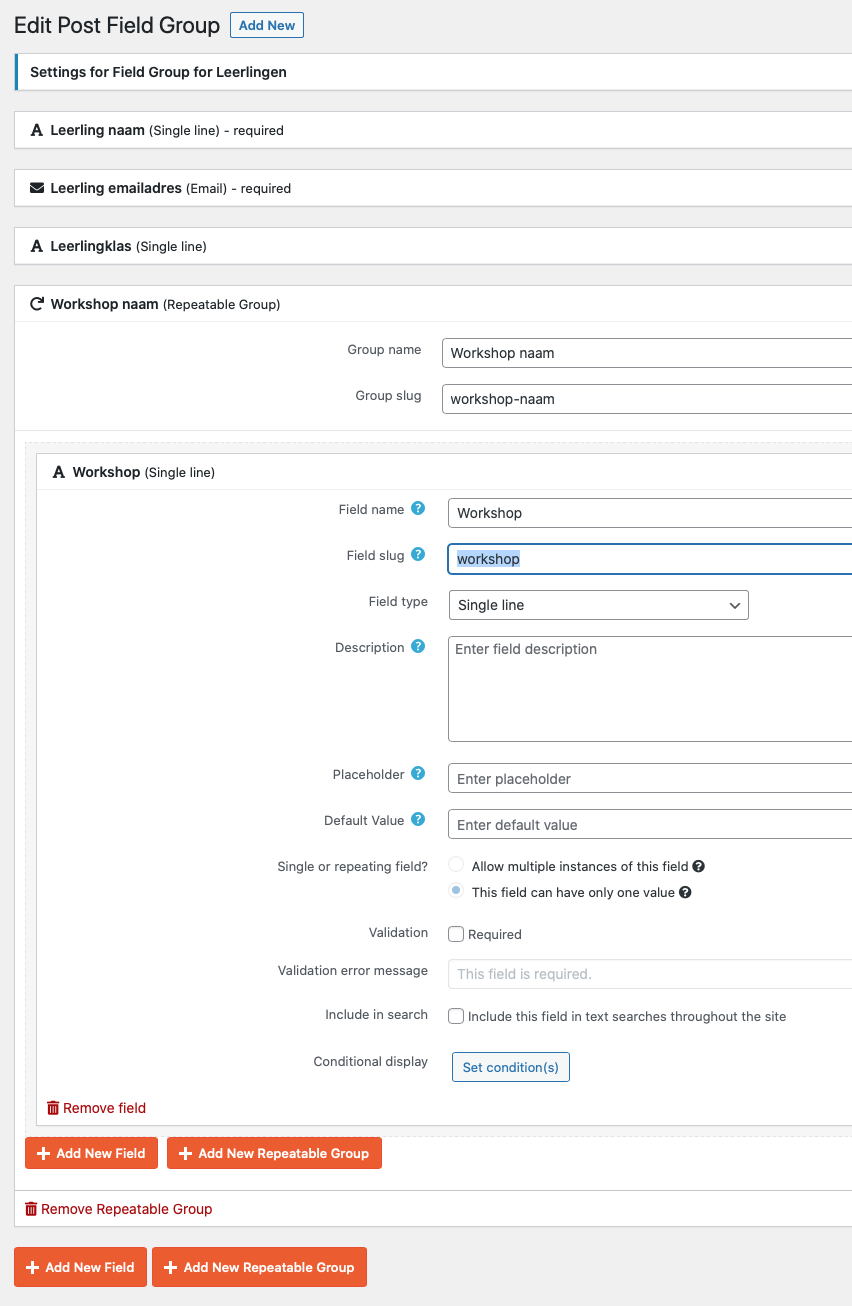Enable Include this field in text searches
The image size is (852, 1306).
click(x=456, y=1016)
